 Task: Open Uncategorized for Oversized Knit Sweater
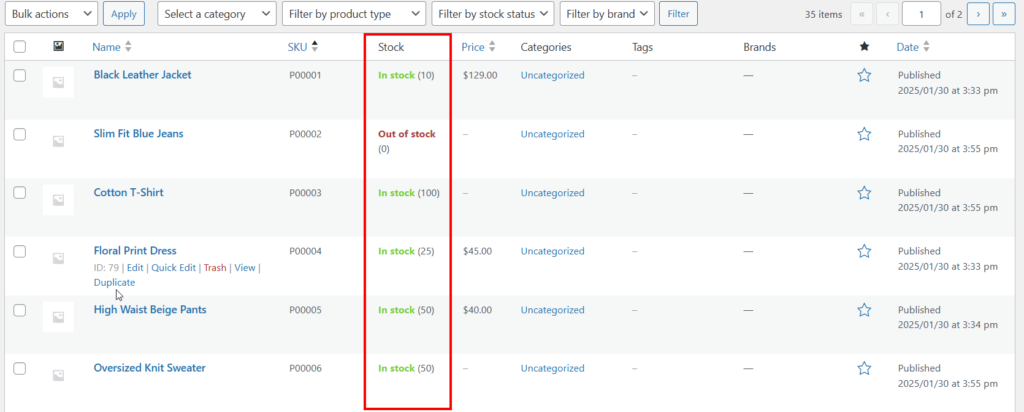(552, 368)
